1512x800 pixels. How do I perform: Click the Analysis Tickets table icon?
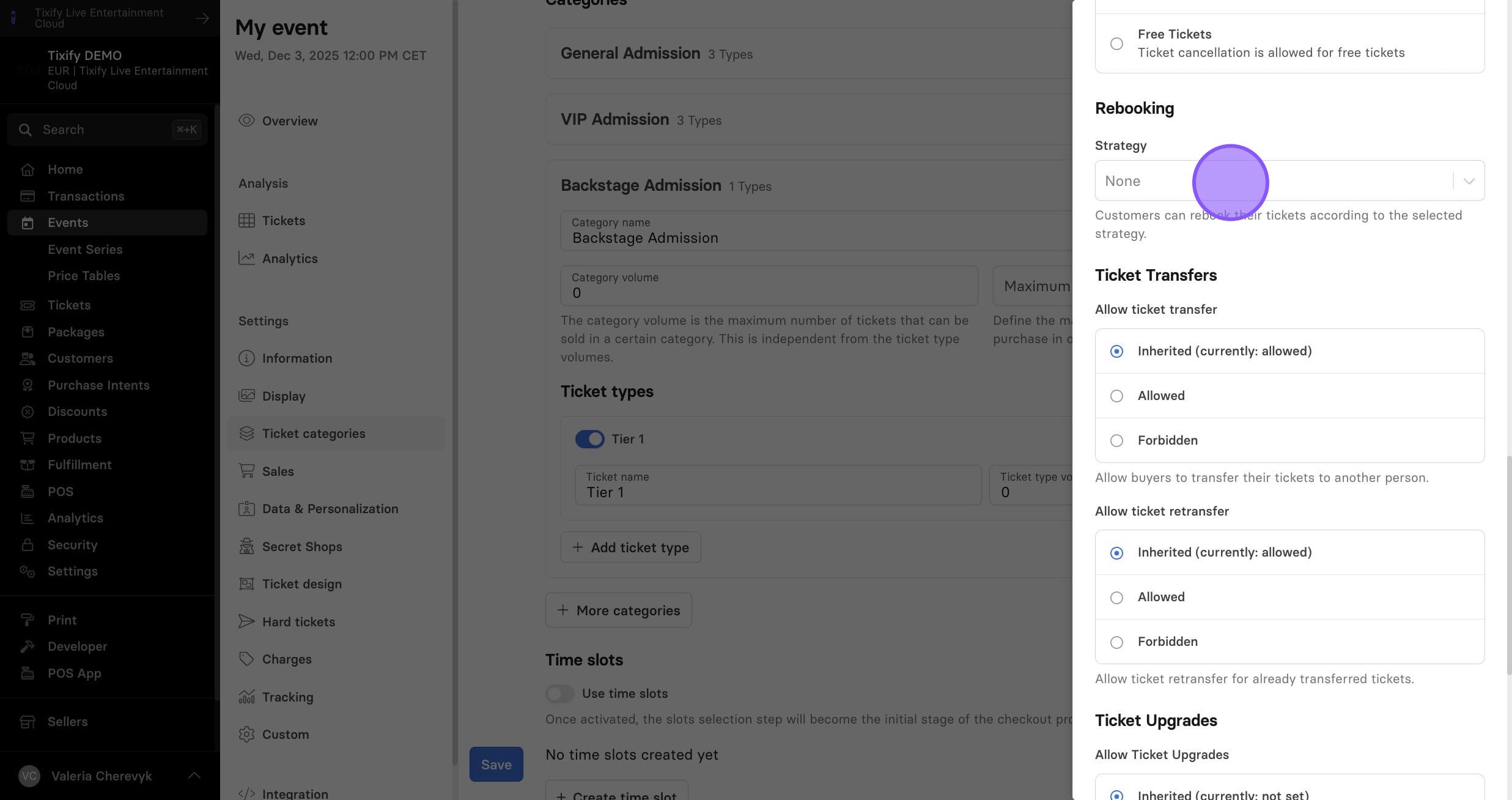[246, 221]
